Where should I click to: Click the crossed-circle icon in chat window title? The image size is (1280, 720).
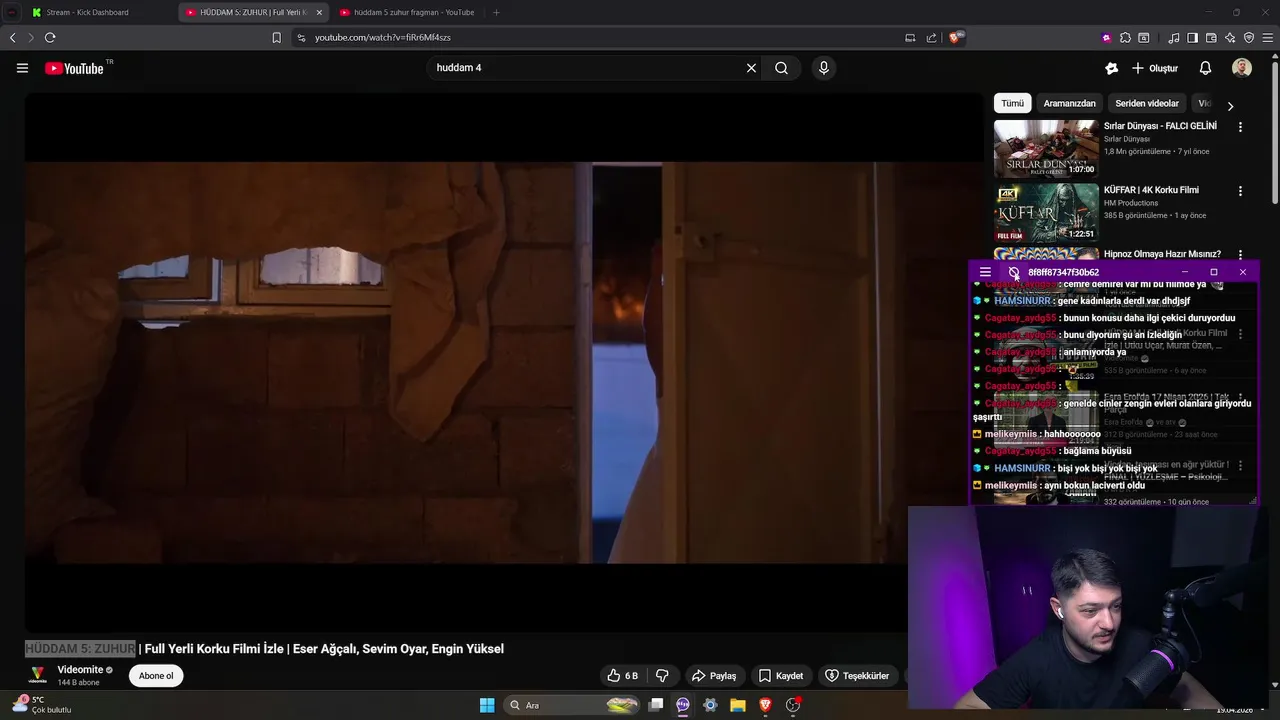[1014, 272]
